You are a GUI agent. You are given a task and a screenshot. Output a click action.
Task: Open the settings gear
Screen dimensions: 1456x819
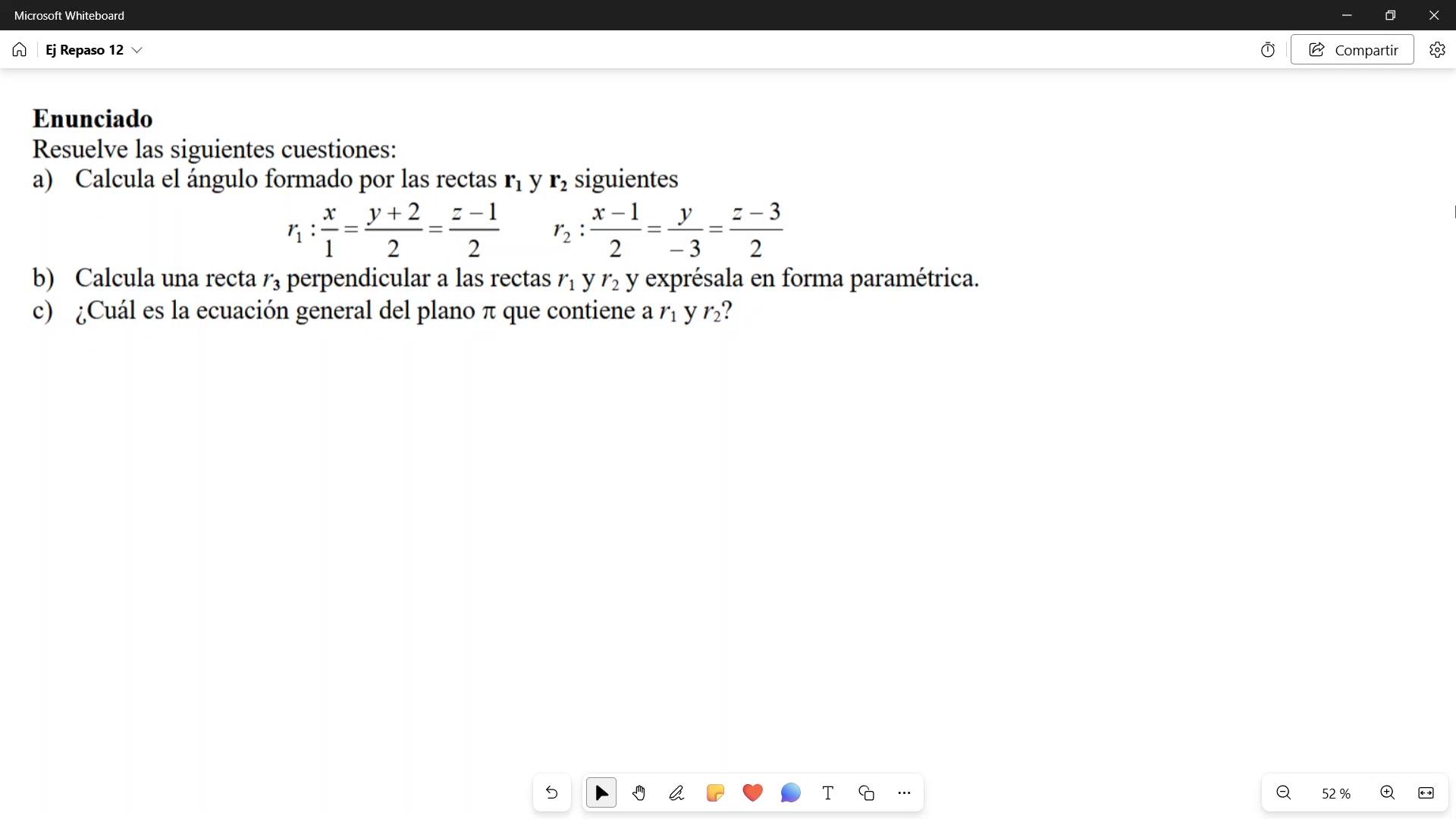pos(1437,50)
